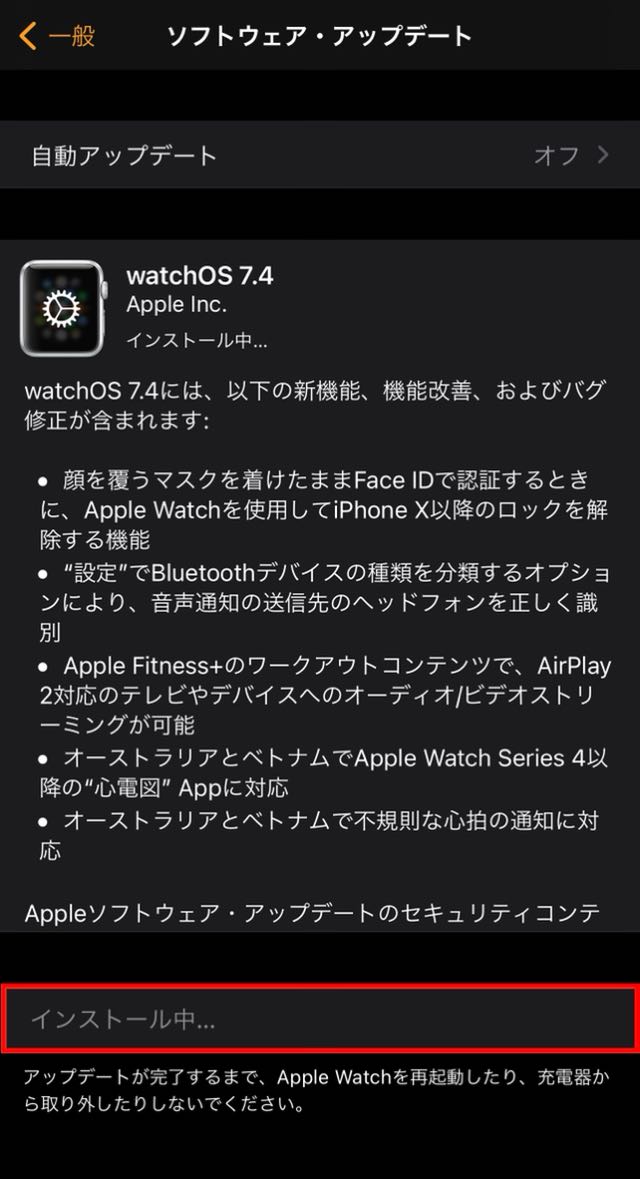Viewport: 640px width, 1179px height.
Task: Click インストール中 status under Apple Inc.
Action: (197, 340)
